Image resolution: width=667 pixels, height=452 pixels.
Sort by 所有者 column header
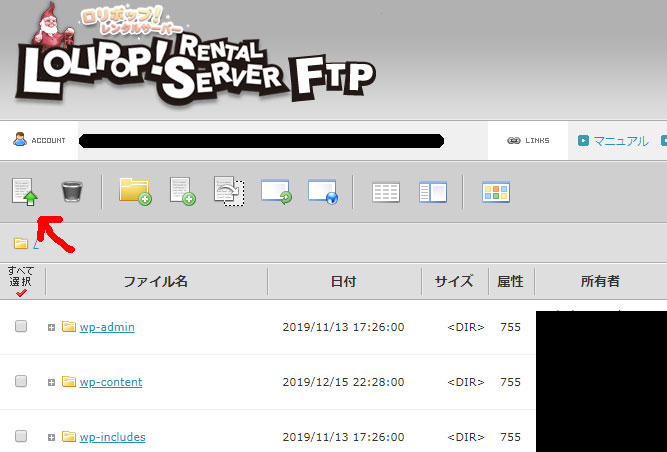600,281
